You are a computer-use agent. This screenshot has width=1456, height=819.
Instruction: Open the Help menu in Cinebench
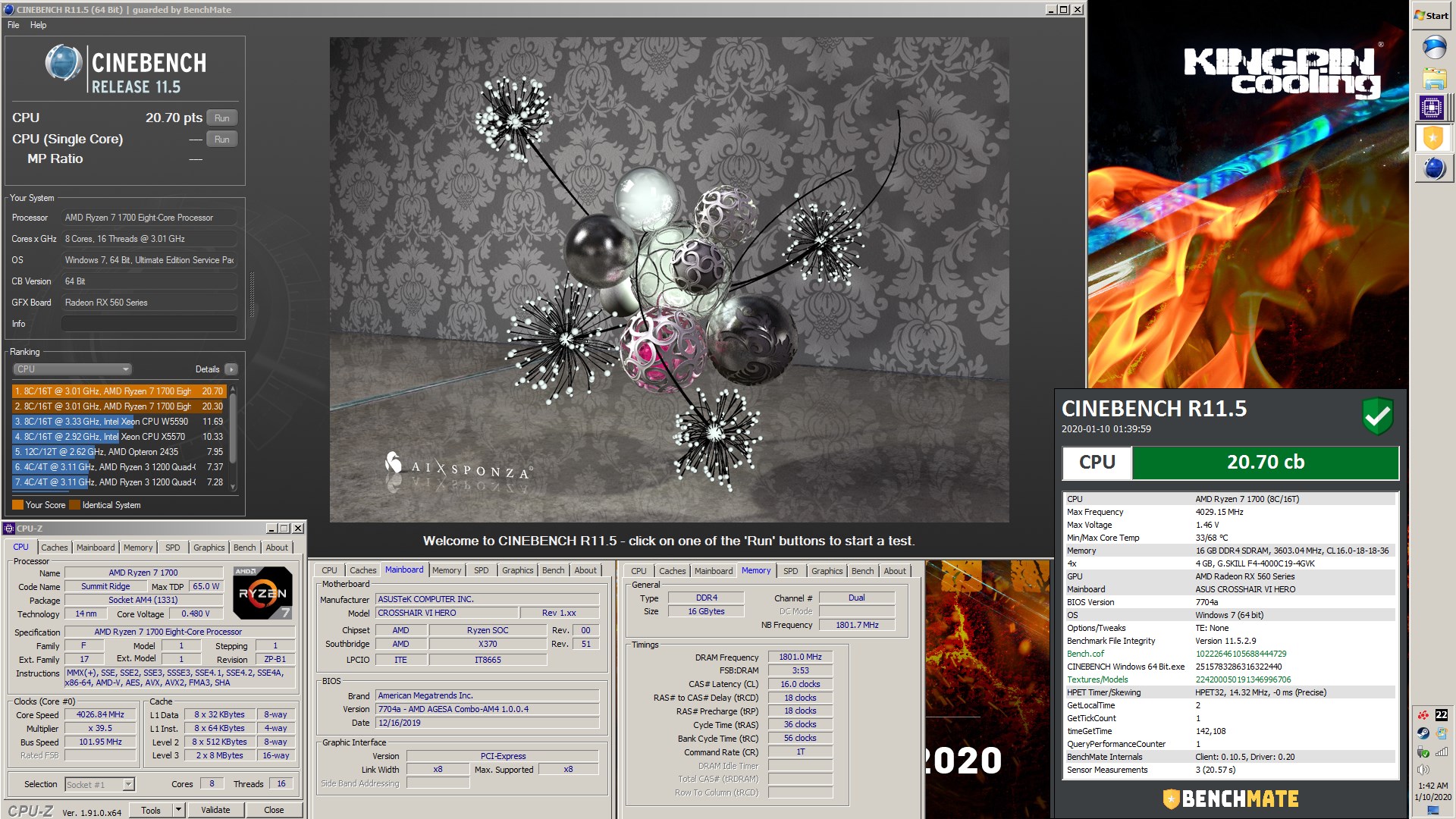pos(39,25)
